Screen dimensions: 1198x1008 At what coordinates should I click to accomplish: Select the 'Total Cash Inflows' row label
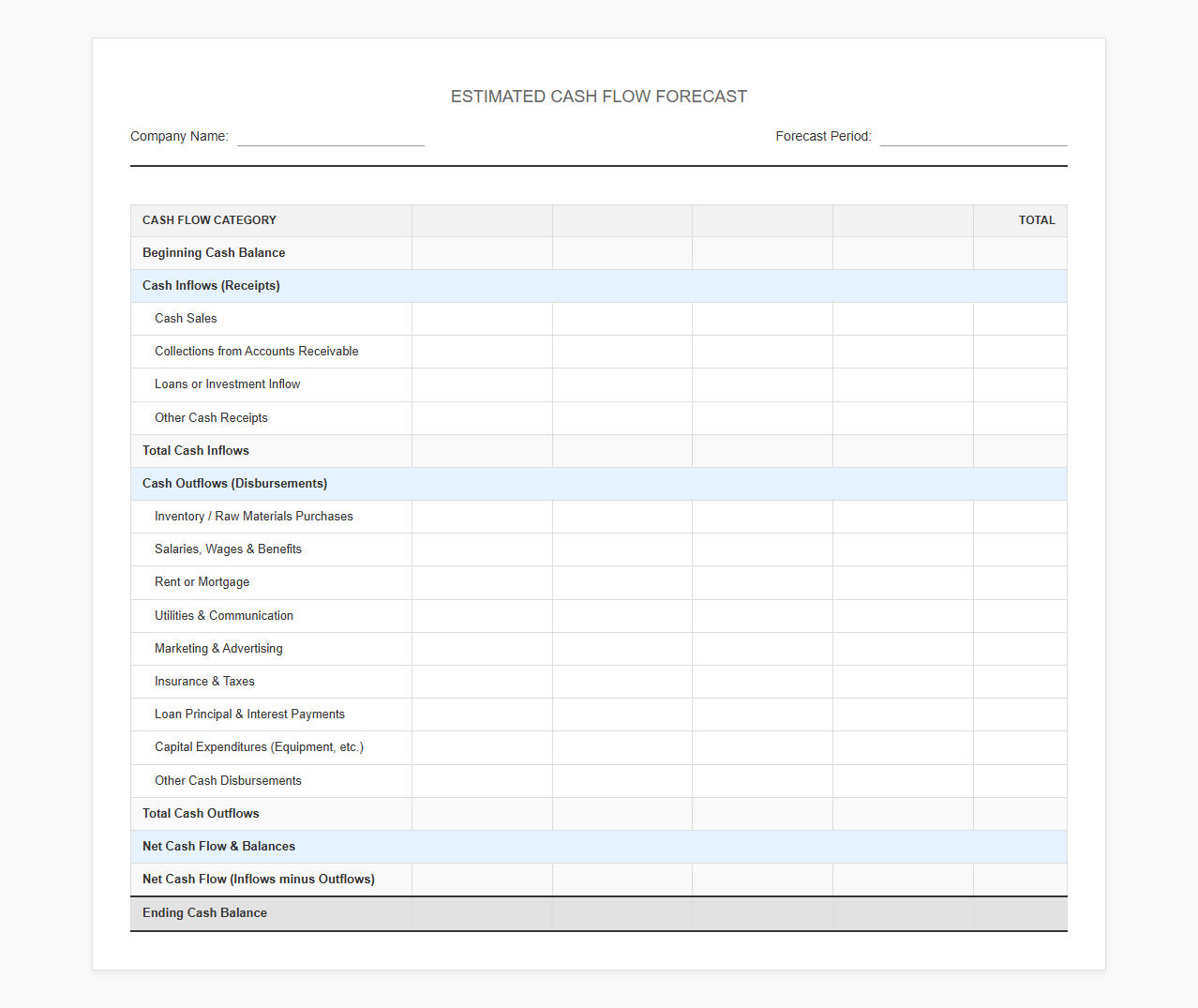point(196,451)
